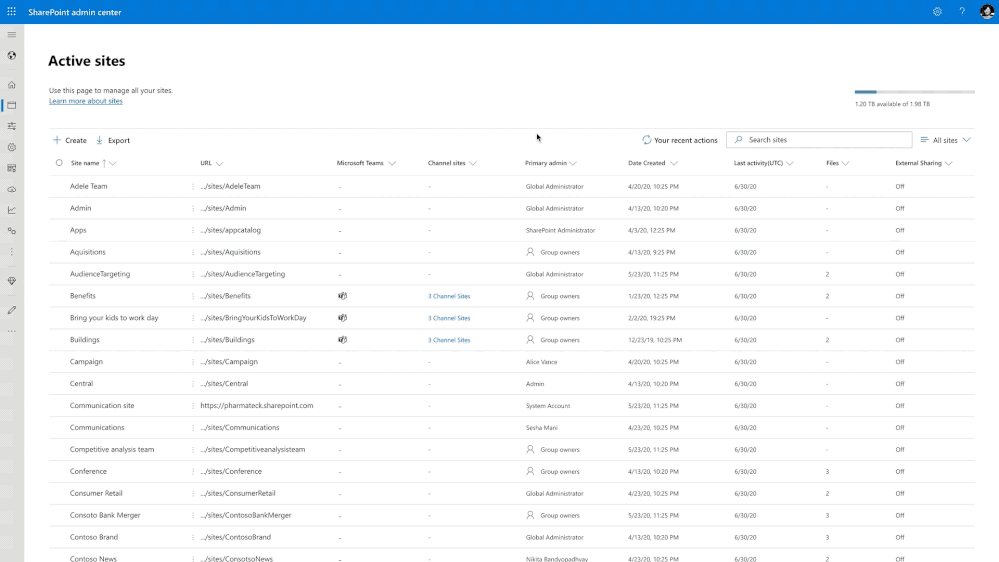Viewport: 999px width, 562px height.
Task: Select AudienceTargeting site name
Action: (x=100, y=274)
